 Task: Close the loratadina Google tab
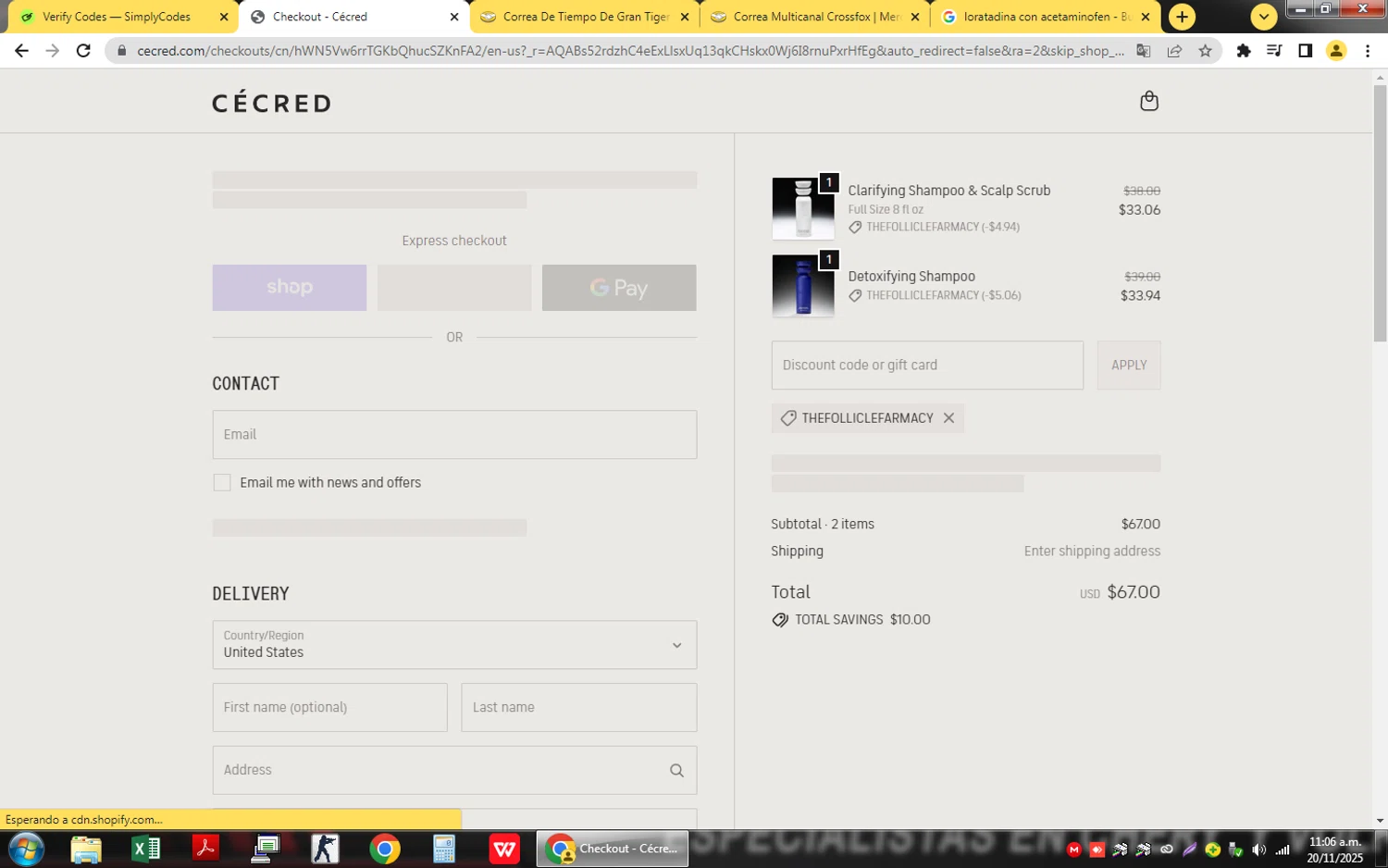point(1146,17)
